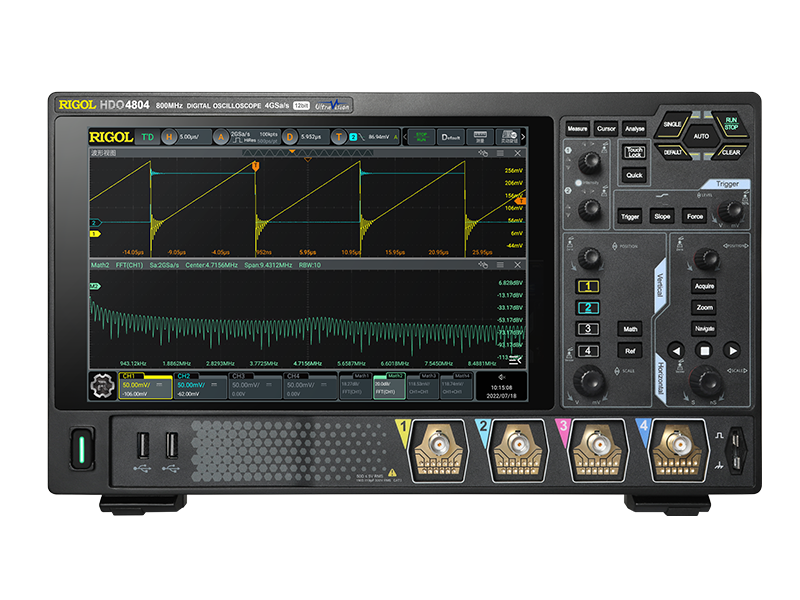Image resolution: width=800 pixels, height=600 pixels.
Task: Tap the mute speaker icon above the clock
Action: [x=502, y=378]
